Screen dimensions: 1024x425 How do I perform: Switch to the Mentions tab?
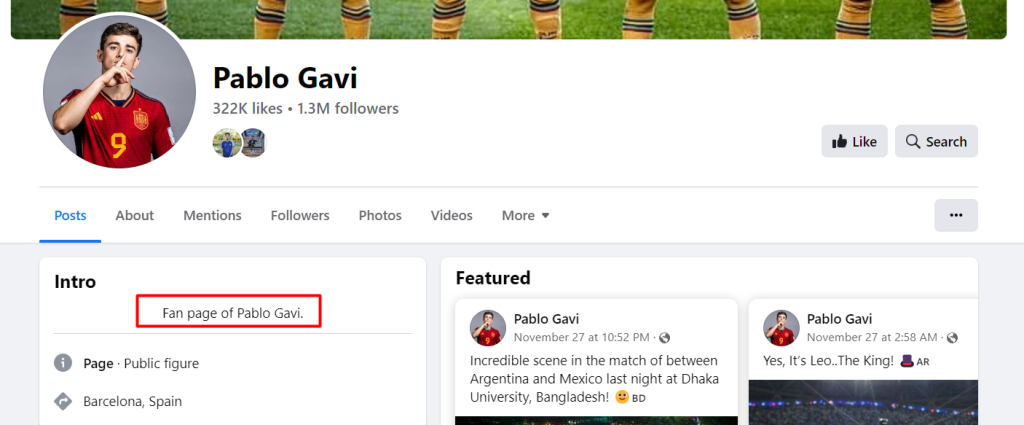[x=212, y=215]
